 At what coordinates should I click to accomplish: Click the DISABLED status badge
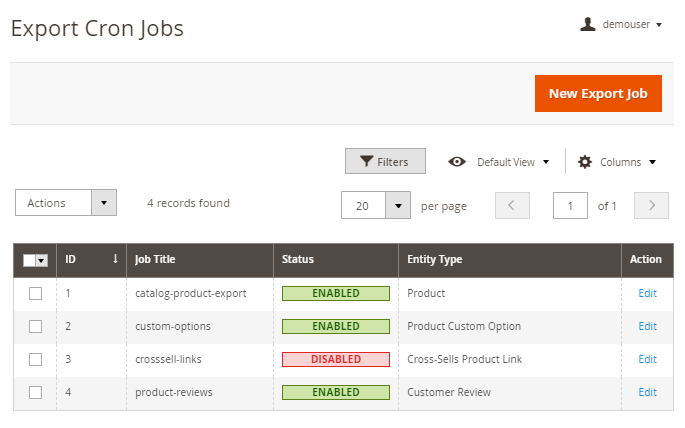(x=335, y=359)
